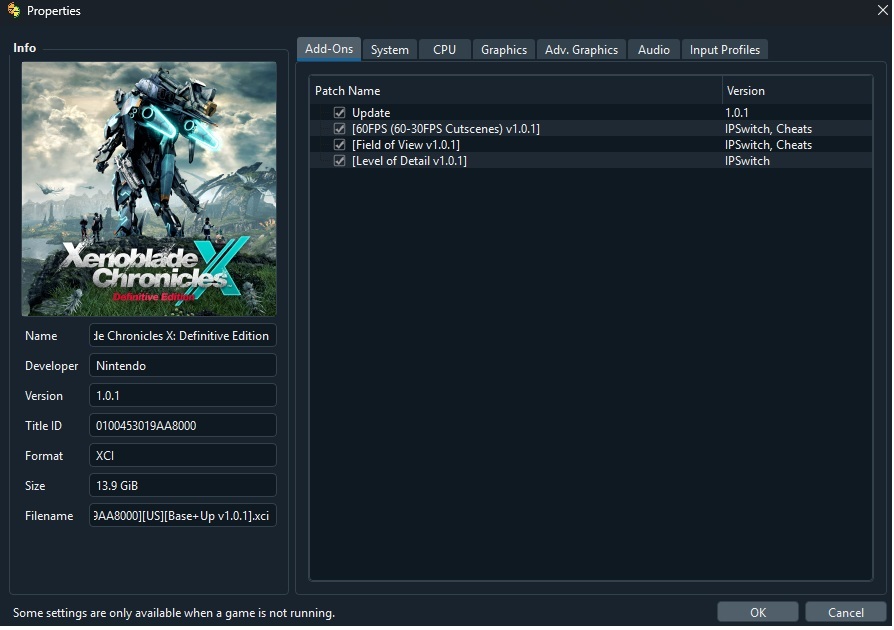Click the 'Some settings are only available' notice
This screenshot has height=630, width=894.
174,613
